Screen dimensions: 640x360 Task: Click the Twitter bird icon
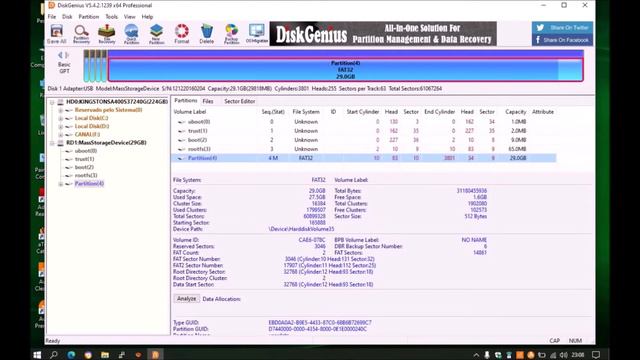pyautogui.click(x=540, y=28)
